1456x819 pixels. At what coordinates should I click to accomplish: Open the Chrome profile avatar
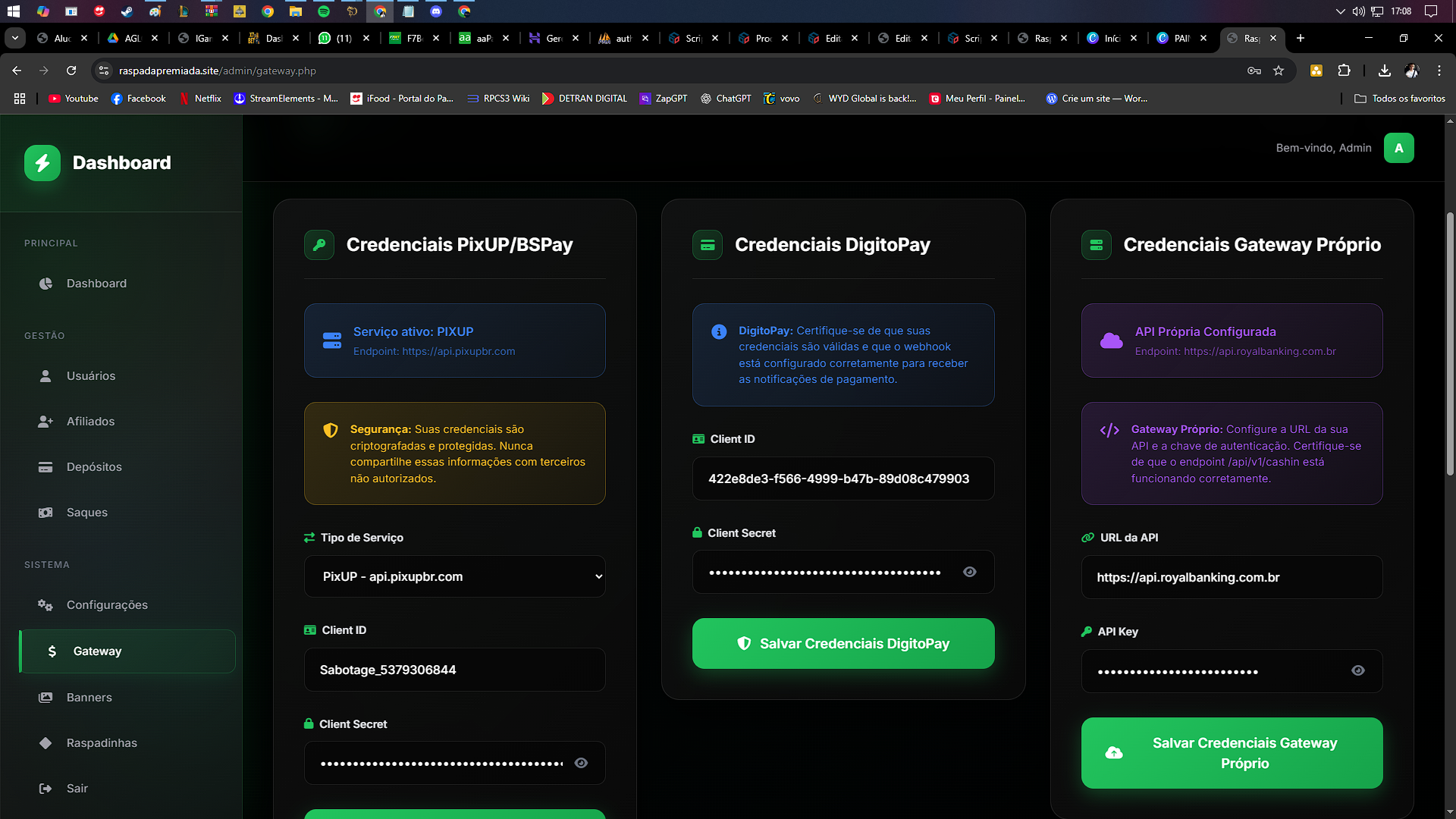click(1411, 71)
